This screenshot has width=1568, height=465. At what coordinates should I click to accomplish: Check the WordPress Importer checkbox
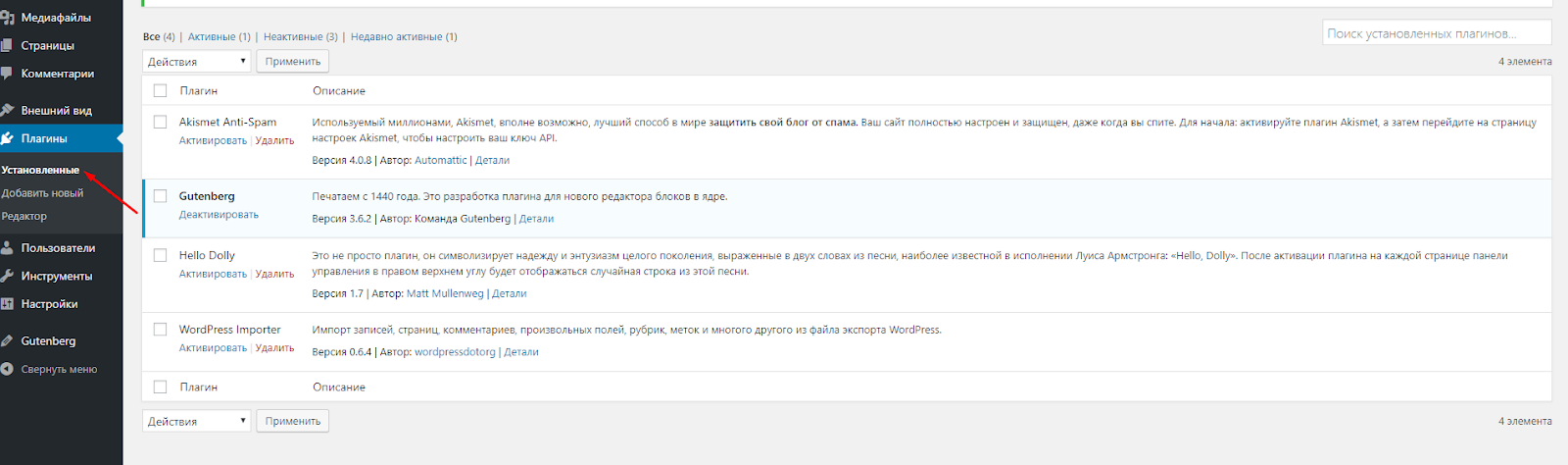pyautogui.click(x=160, y=330)
